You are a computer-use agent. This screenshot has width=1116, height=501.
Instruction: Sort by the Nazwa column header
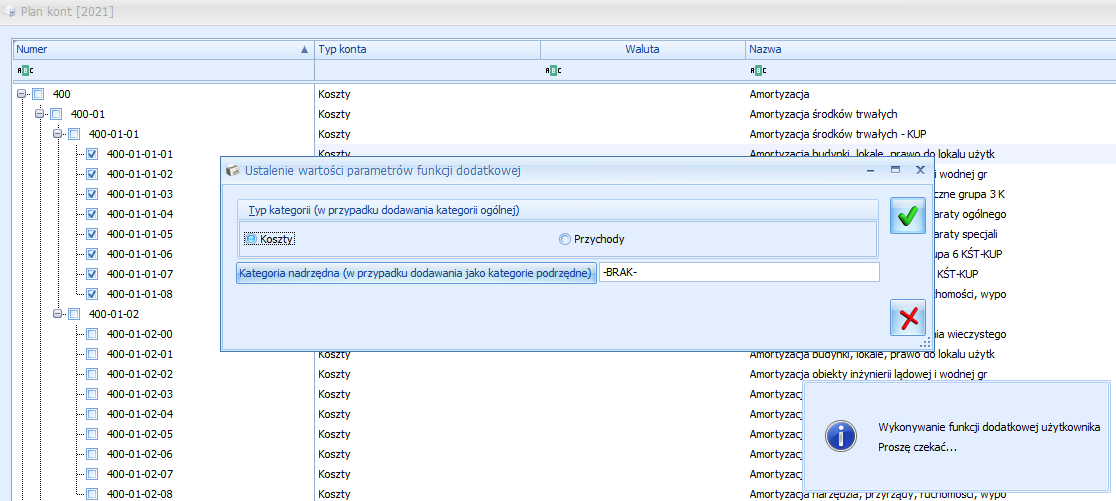[930, 49]
